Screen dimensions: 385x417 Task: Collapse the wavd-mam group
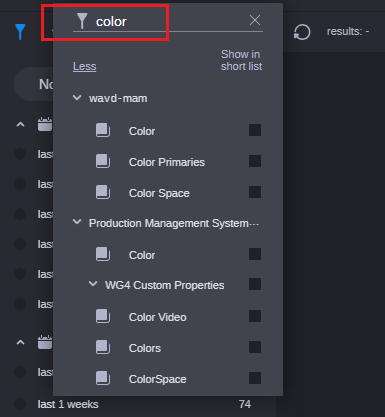77,98
